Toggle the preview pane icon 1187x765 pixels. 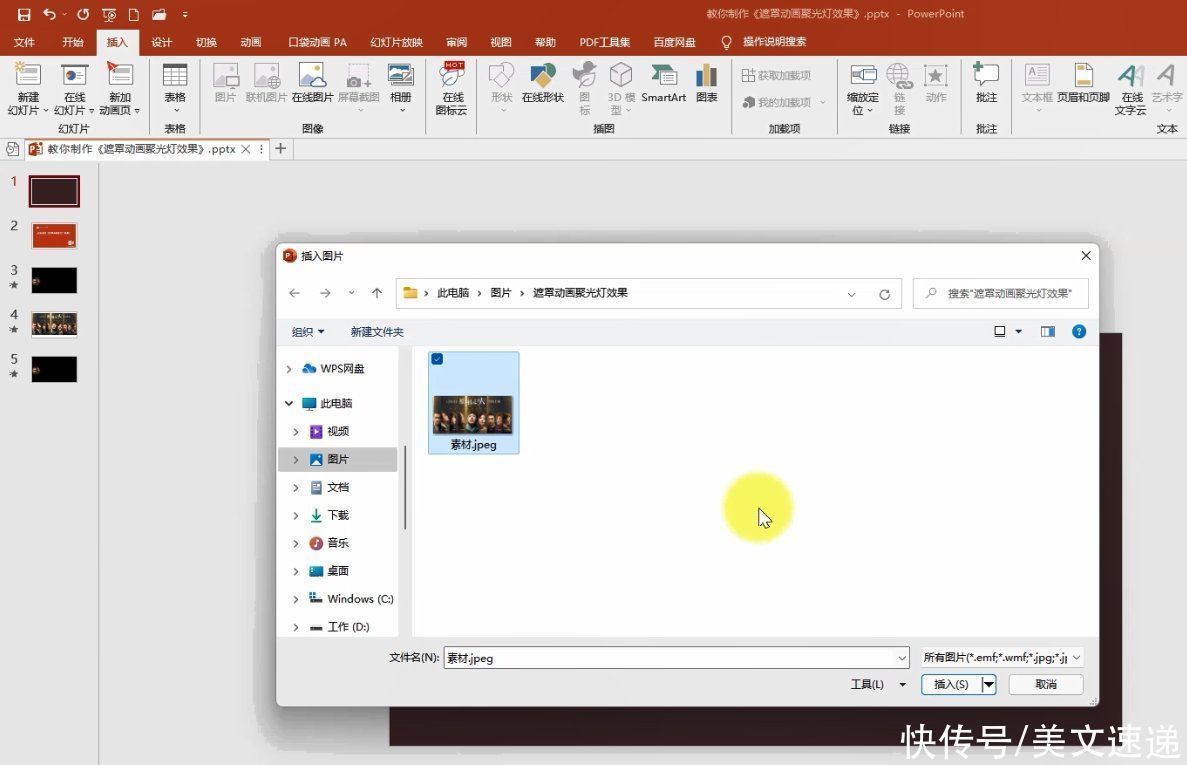click(1048, 331)
